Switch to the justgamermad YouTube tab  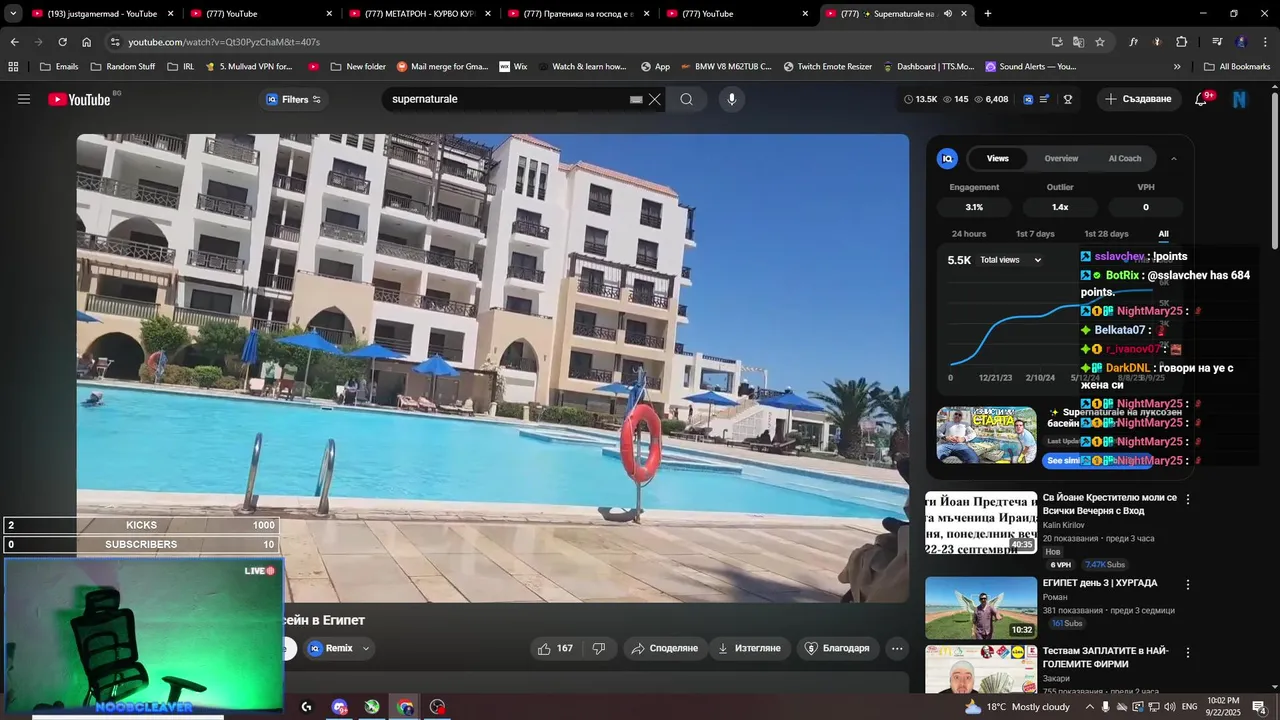click(102, 14)
